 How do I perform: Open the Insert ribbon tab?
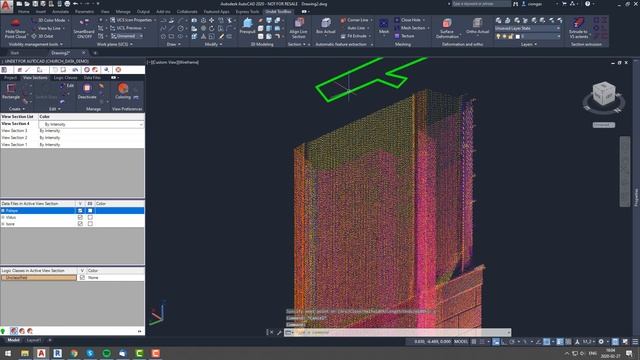point(41,11)
